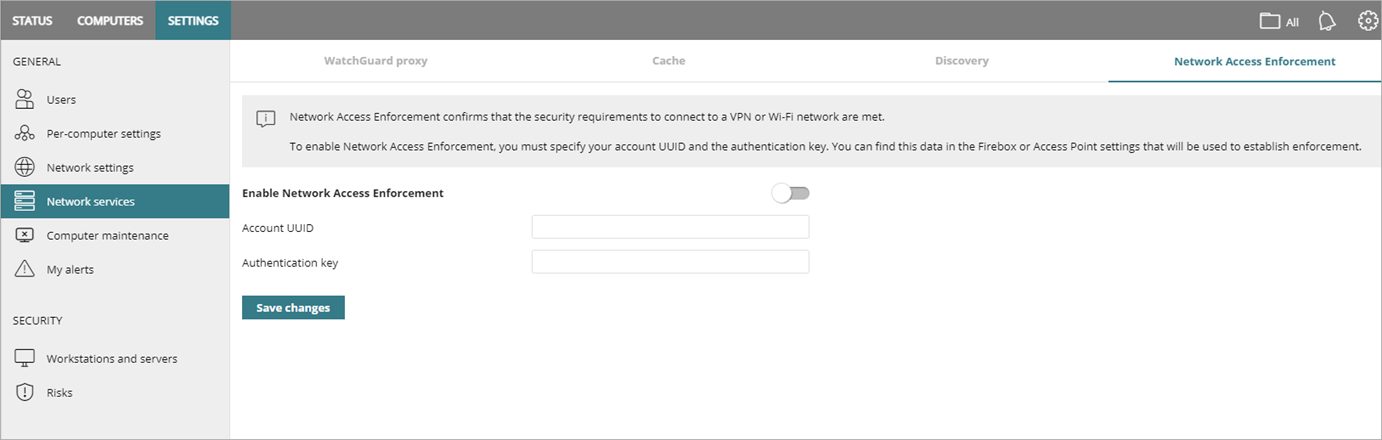Switch to the WatchGuard proxy tab
Image resolution: width=1382 pixels, height=440 pixels.
click(375, 61)
